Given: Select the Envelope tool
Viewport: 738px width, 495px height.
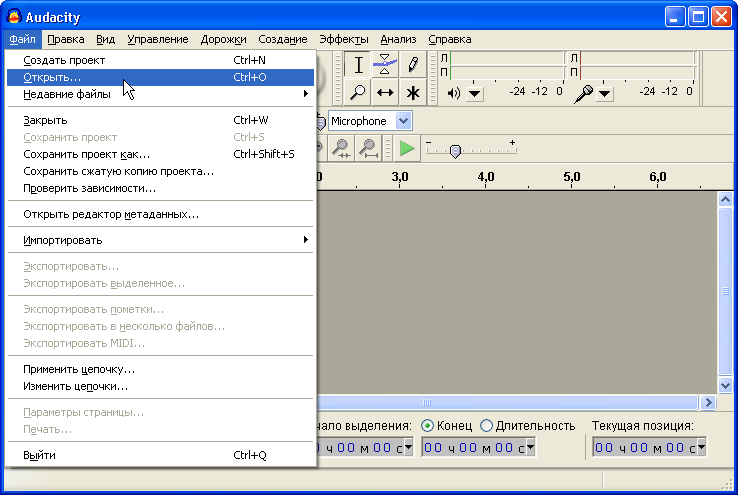Looking at the screenshot, I should tap(385, 64).
